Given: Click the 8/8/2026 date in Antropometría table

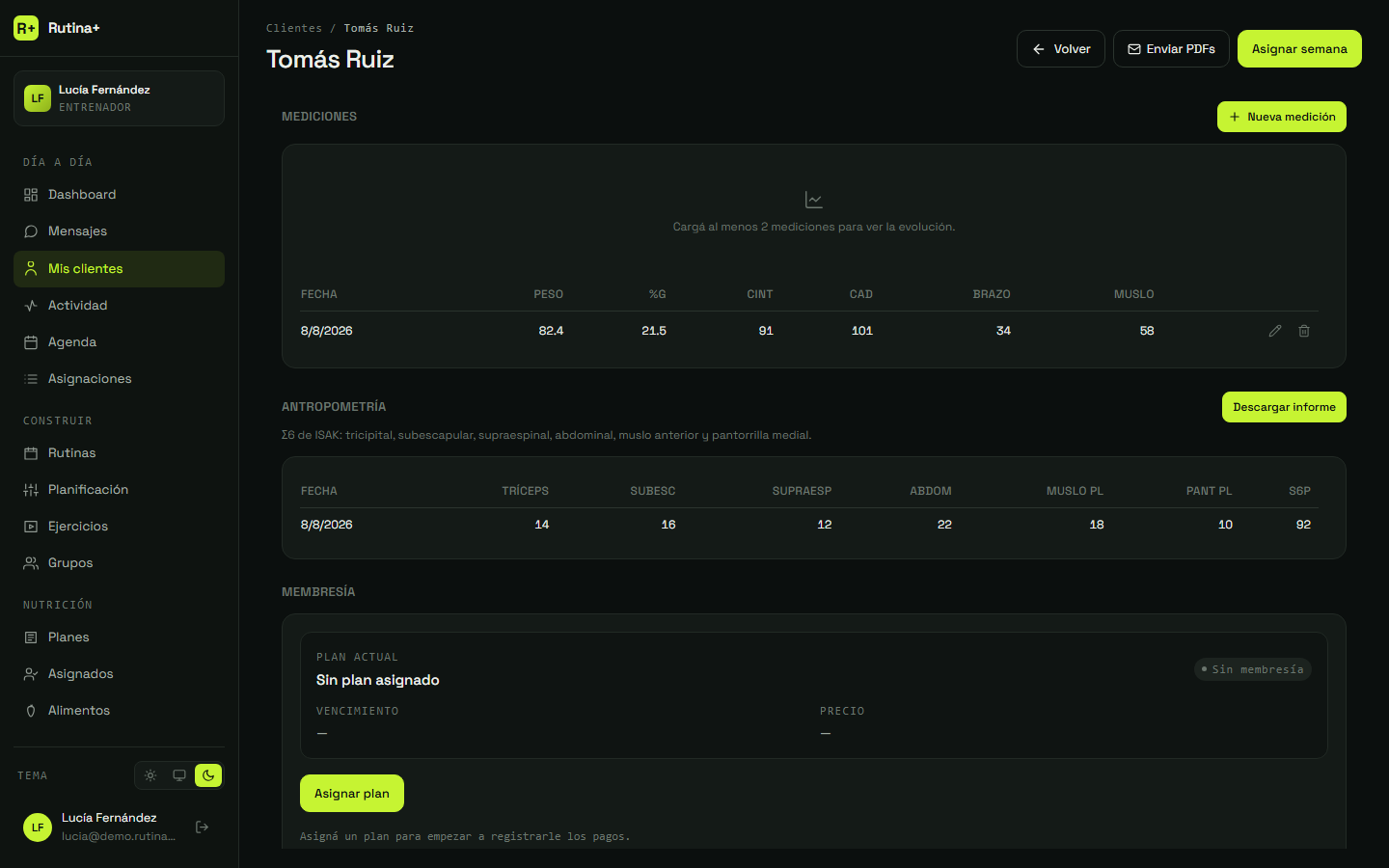Looking at the screenshot, I should [327, 525].
